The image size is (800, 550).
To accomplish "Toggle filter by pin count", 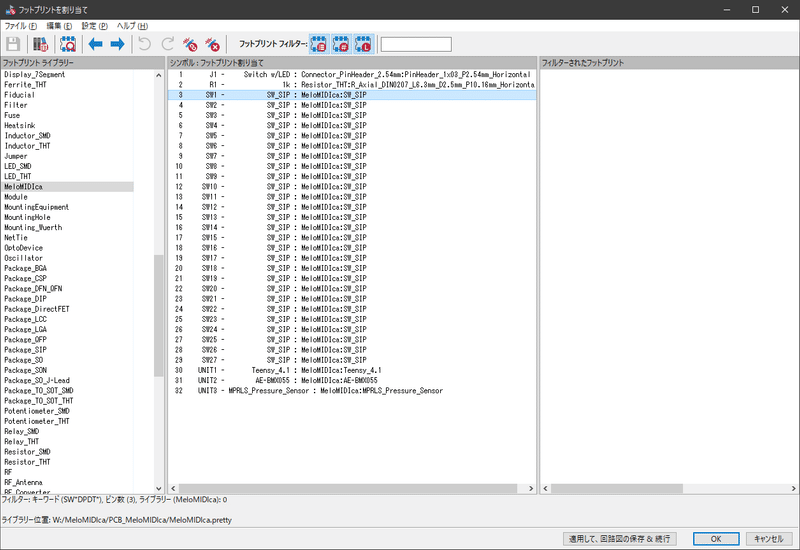I will point(342,44).
